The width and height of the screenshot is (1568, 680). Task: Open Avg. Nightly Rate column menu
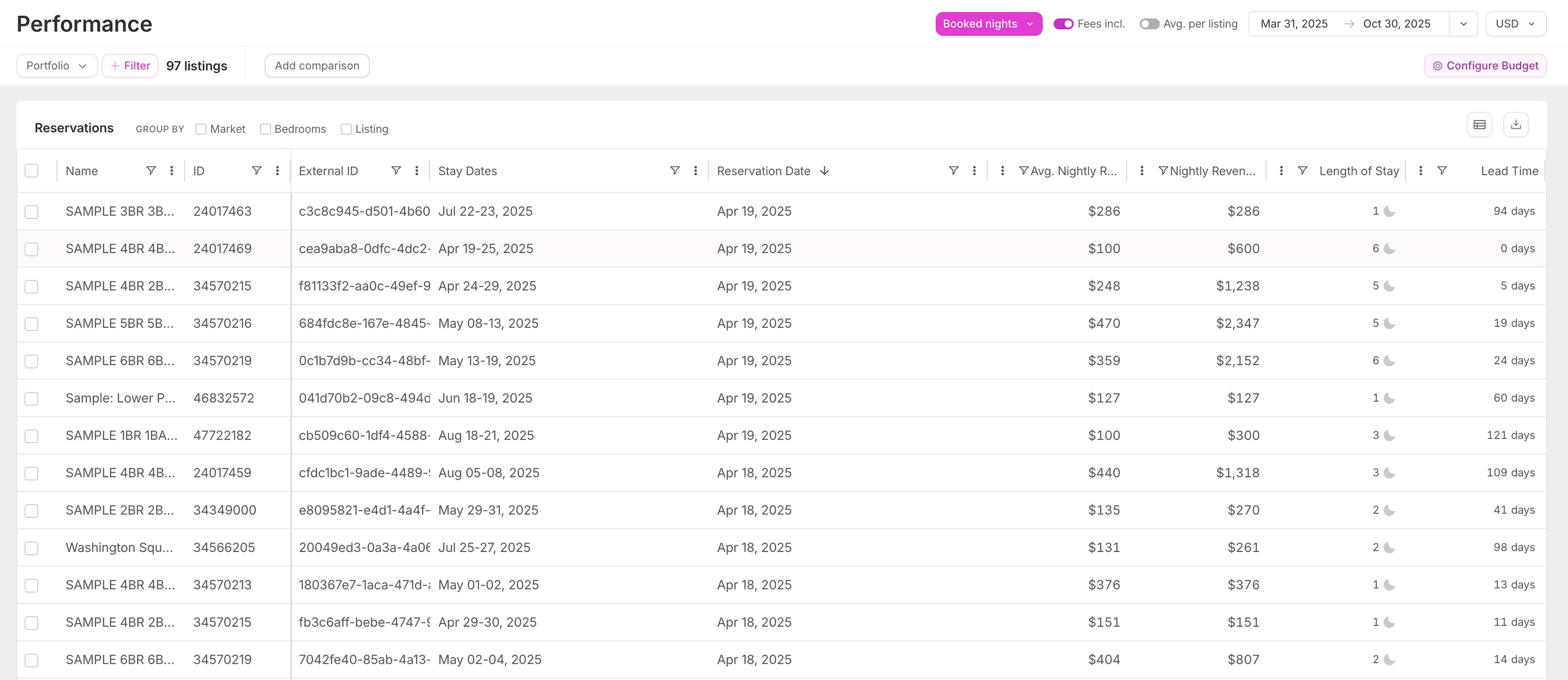tap(1002, 170)
